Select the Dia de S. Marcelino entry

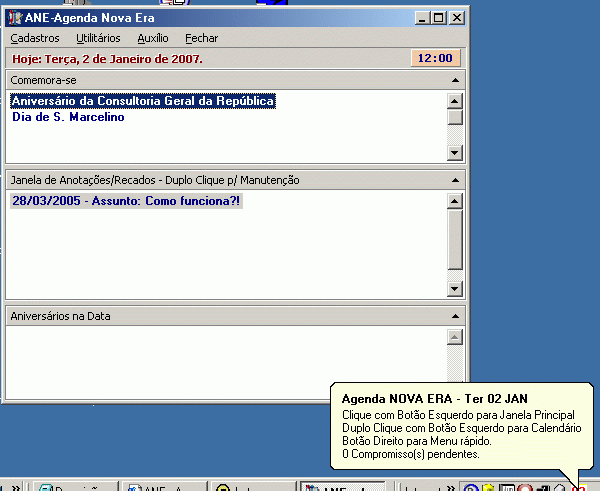click(68, 117)
